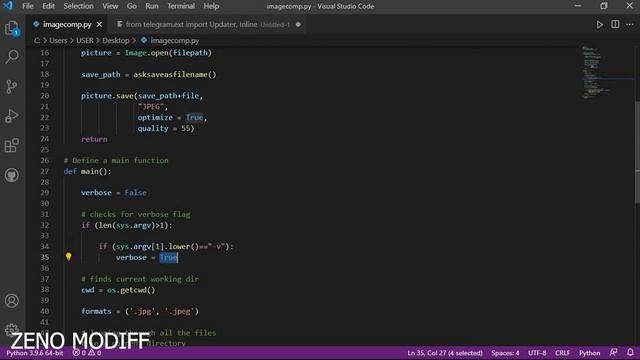Screen dimensions: 640x360
Task: Click the feedback icon in status bar
Action: 613,353
